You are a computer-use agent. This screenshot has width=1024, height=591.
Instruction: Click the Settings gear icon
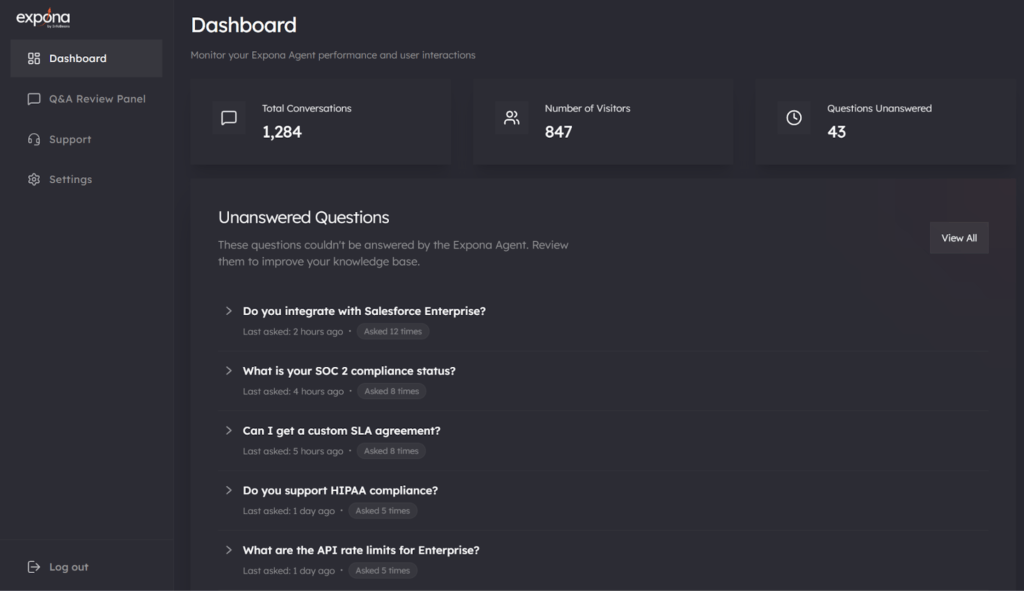pyautogui.click(x=34, y=180)
